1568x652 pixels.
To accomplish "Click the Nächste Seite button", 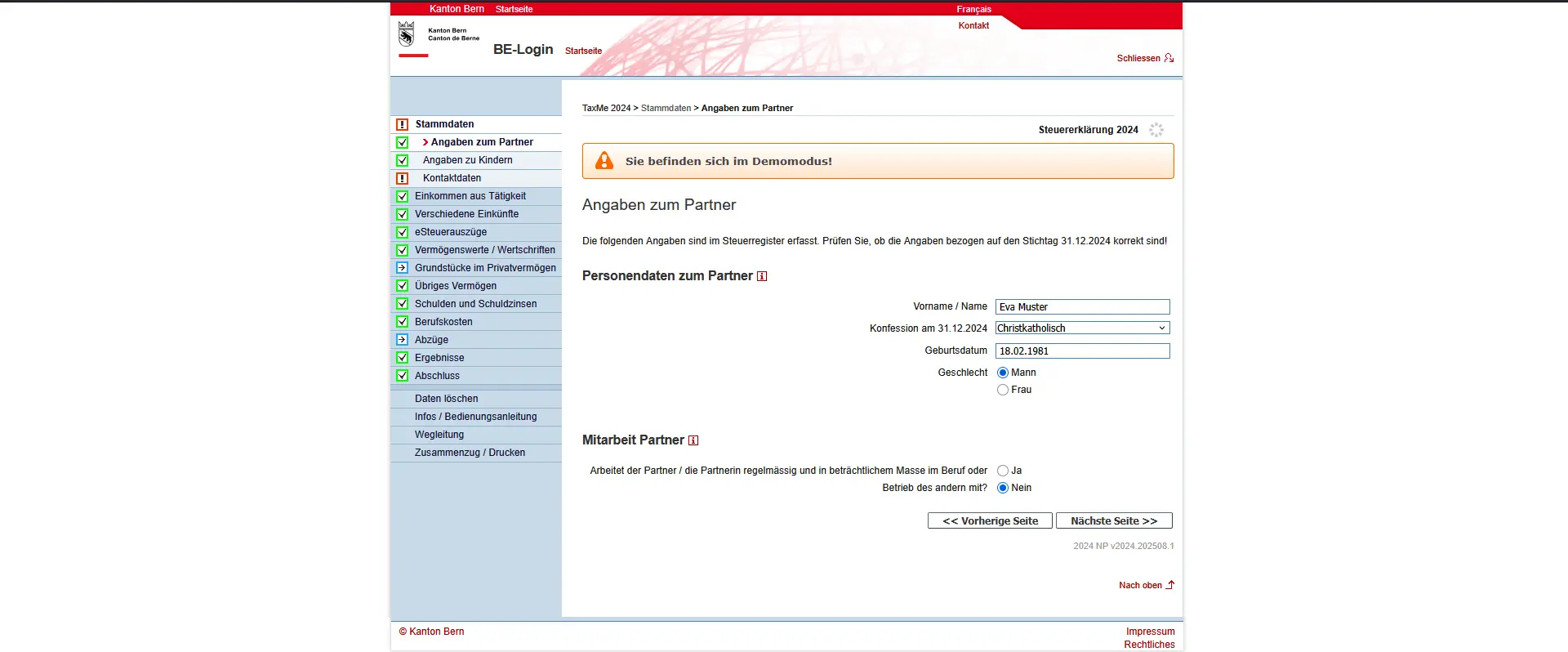I will (x=1113, y=521).
